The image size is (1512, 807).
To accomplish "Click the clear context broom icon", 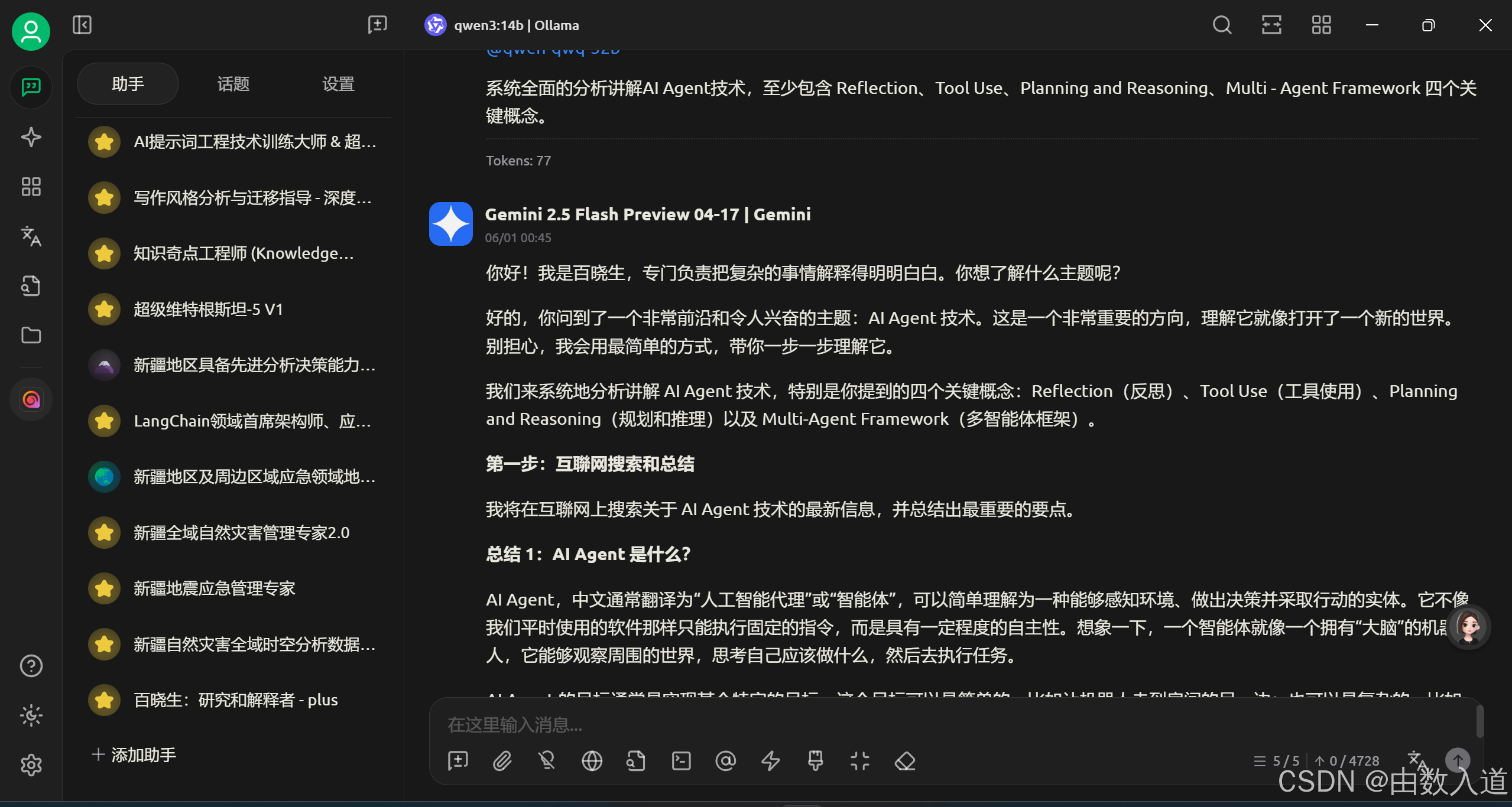I will (815, 761).
